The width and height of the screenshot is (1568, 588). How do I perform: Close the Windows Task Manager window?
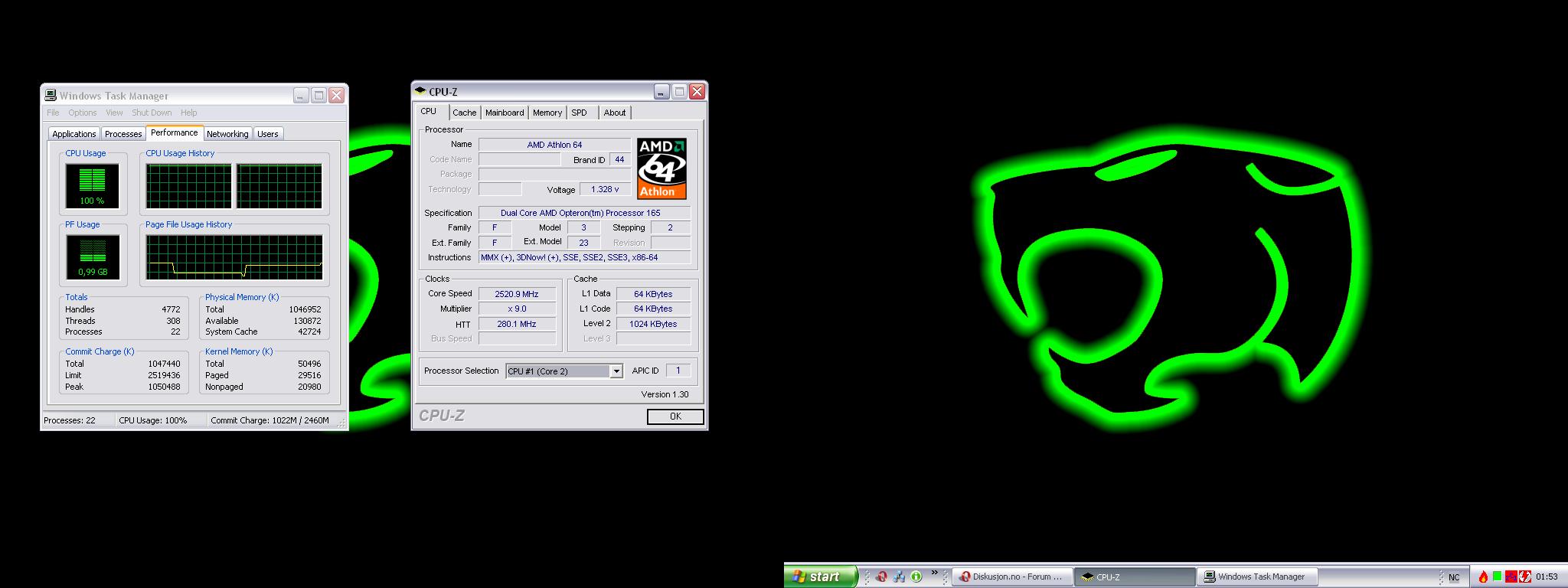(x=336, y=95)
